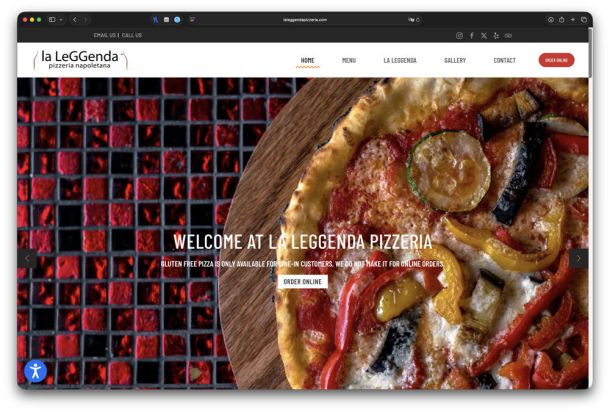Image resolution: width=610 pixels, height=412 pixels.
Task: Click the white Order Online hero button
Action: tap(303, 282)
